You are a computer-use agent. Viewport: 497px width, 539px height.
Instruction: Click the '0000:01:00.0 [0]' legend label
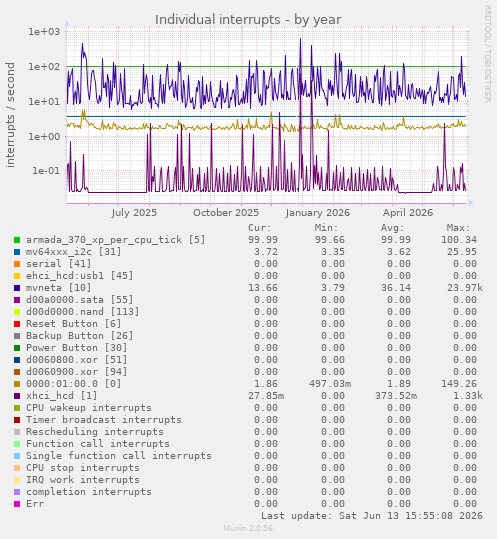(x=74, y=384)
